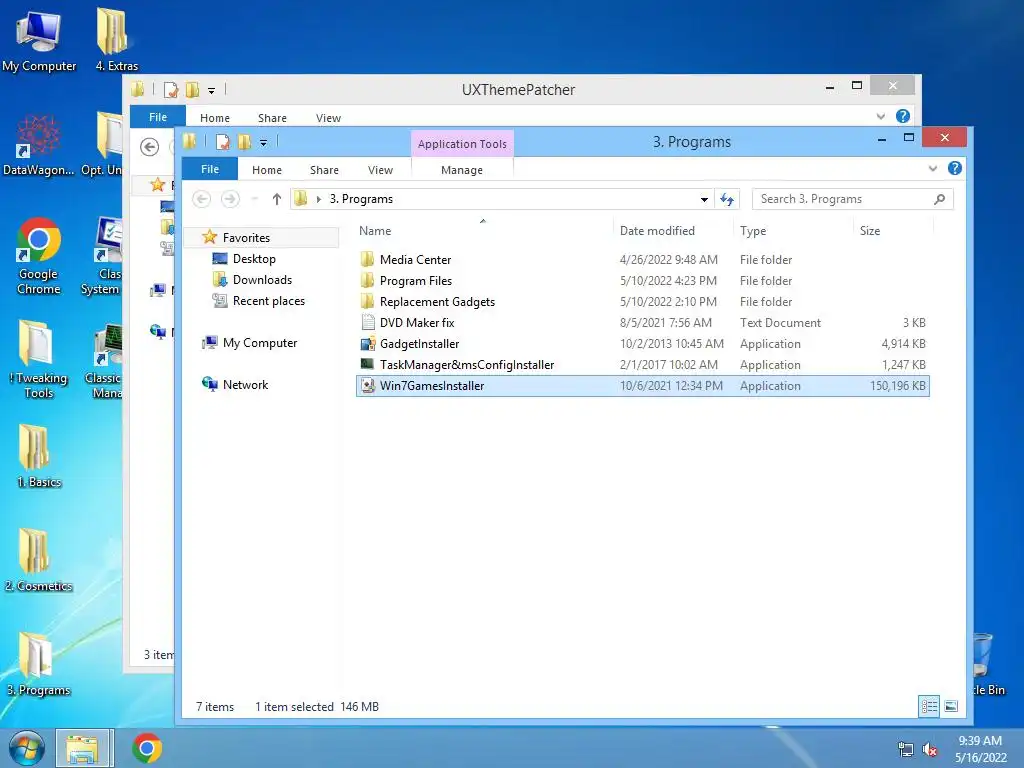Click the help icon in 3. Programs window

pos(955,168)
